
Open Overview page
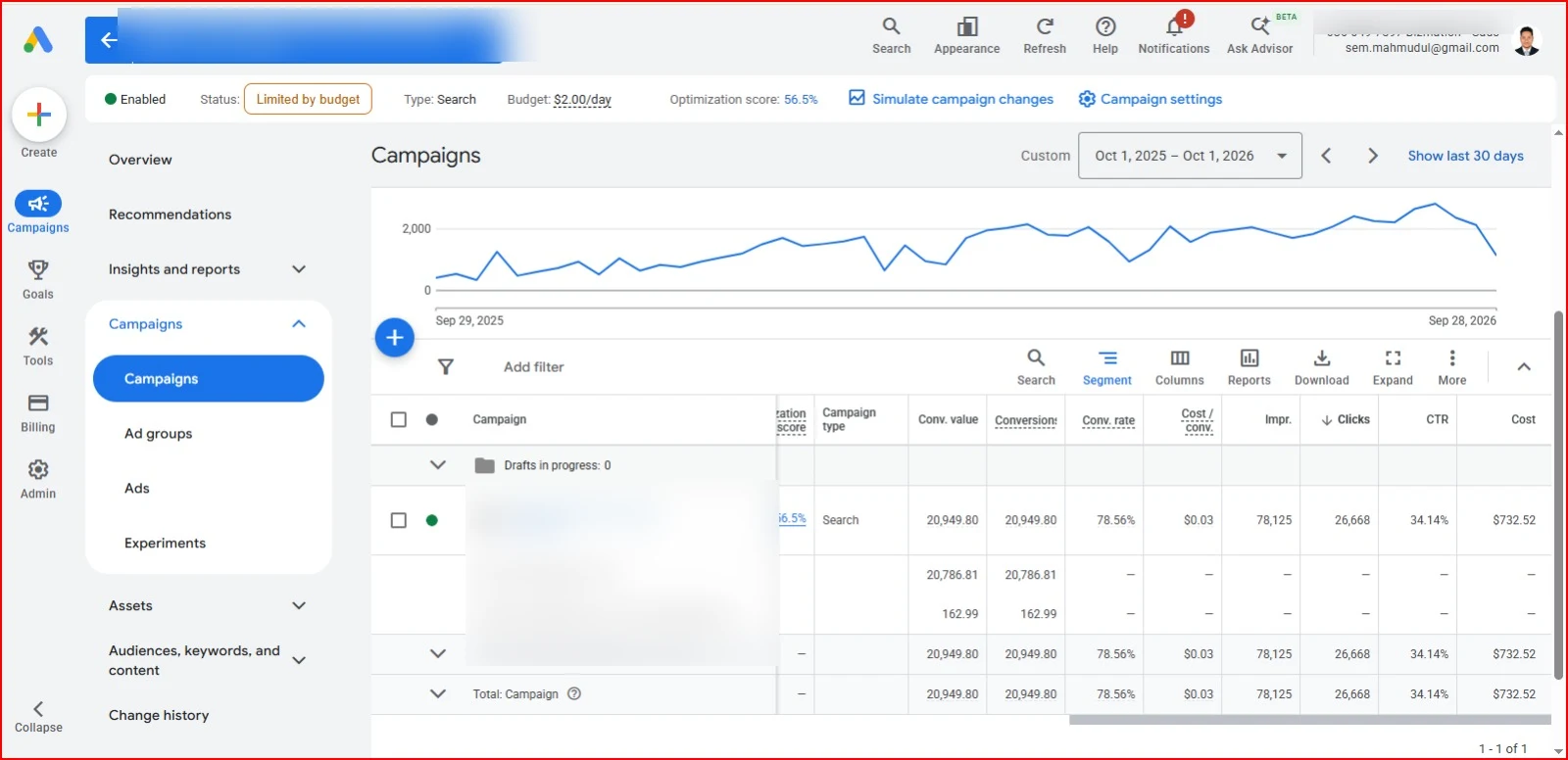click(140, 160)
